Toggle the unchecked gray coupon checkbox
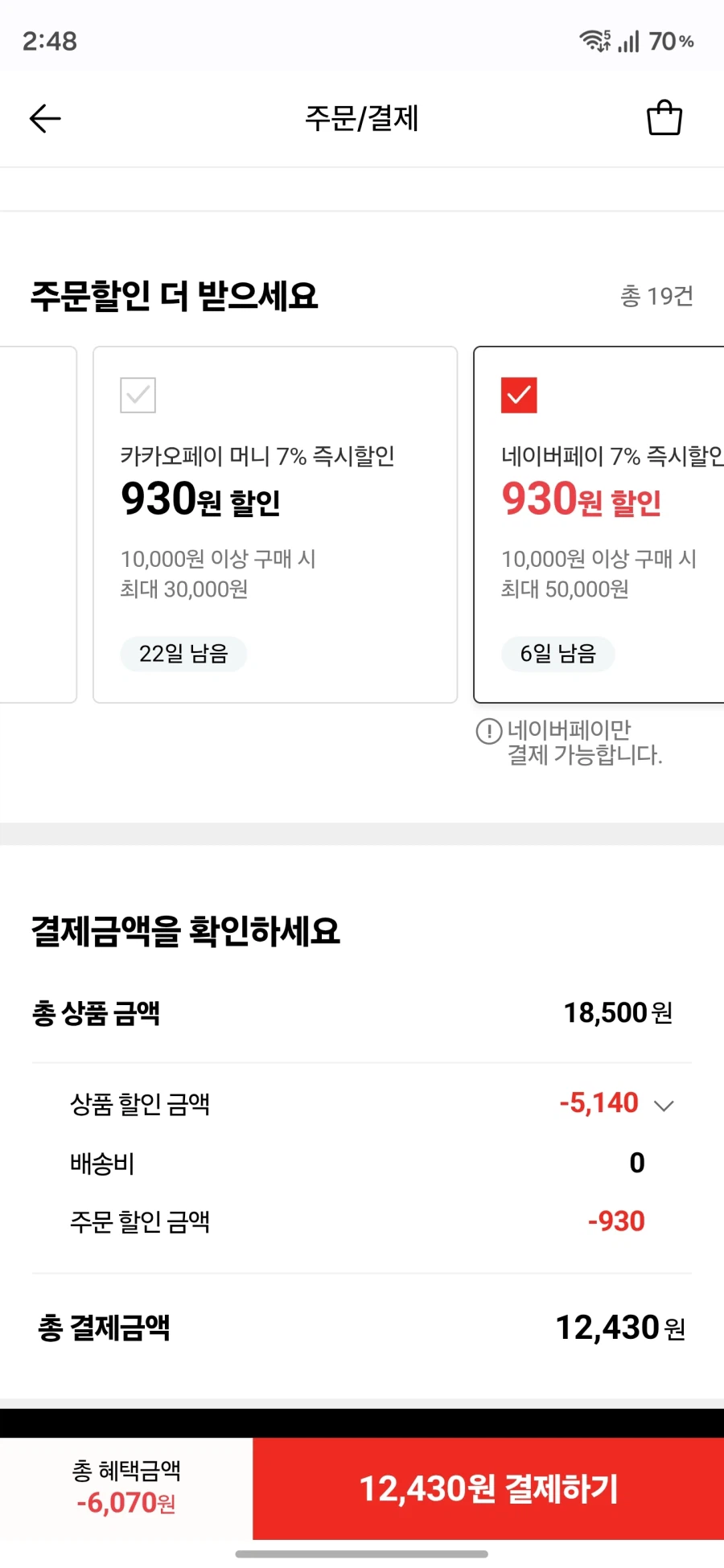 tap(138, 395)
